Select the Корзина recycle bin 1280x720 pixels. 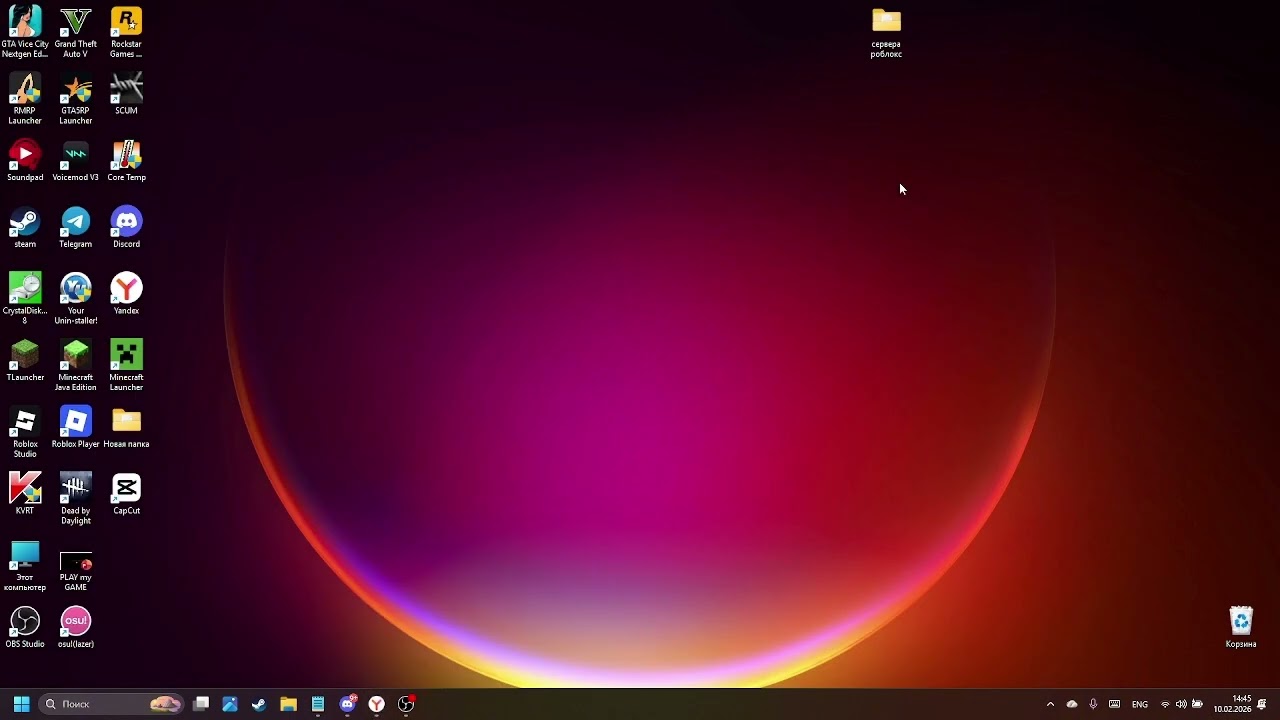(x=1241, y=628)
